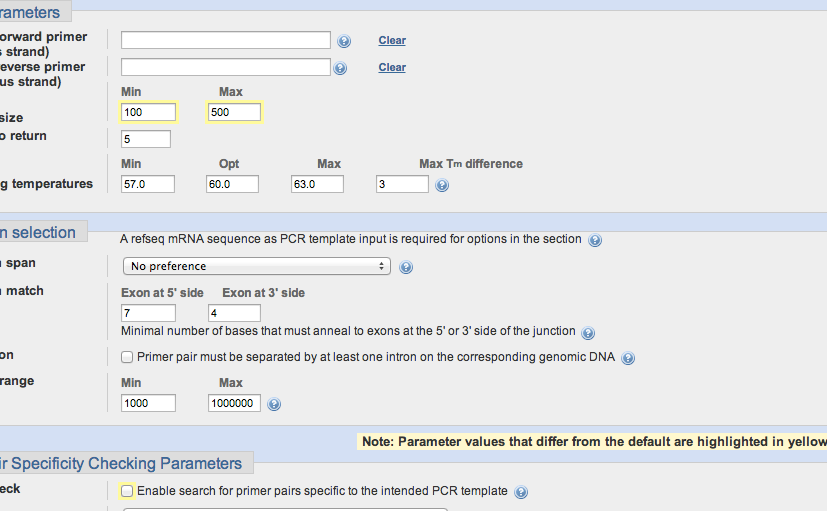Select the Opt melting temperature field 60.0
This screenshot has width=827, height=511.
click(234, 184)
